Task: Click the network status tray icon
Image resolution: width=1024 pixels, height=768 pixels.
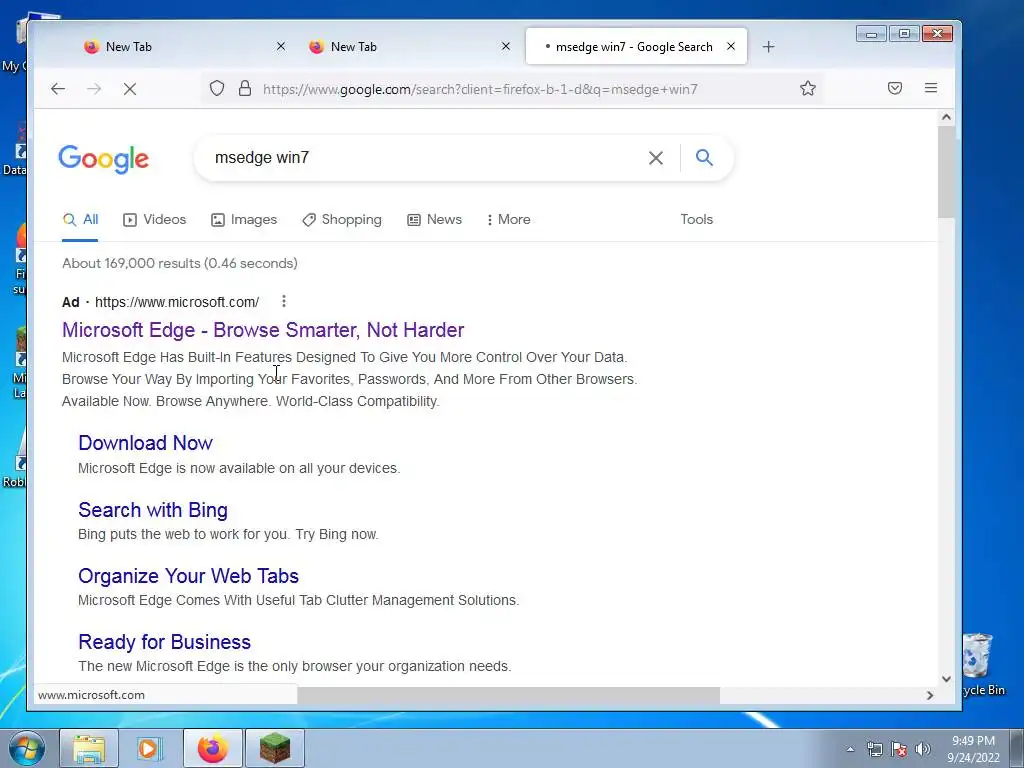Action: tap(874, 749)
